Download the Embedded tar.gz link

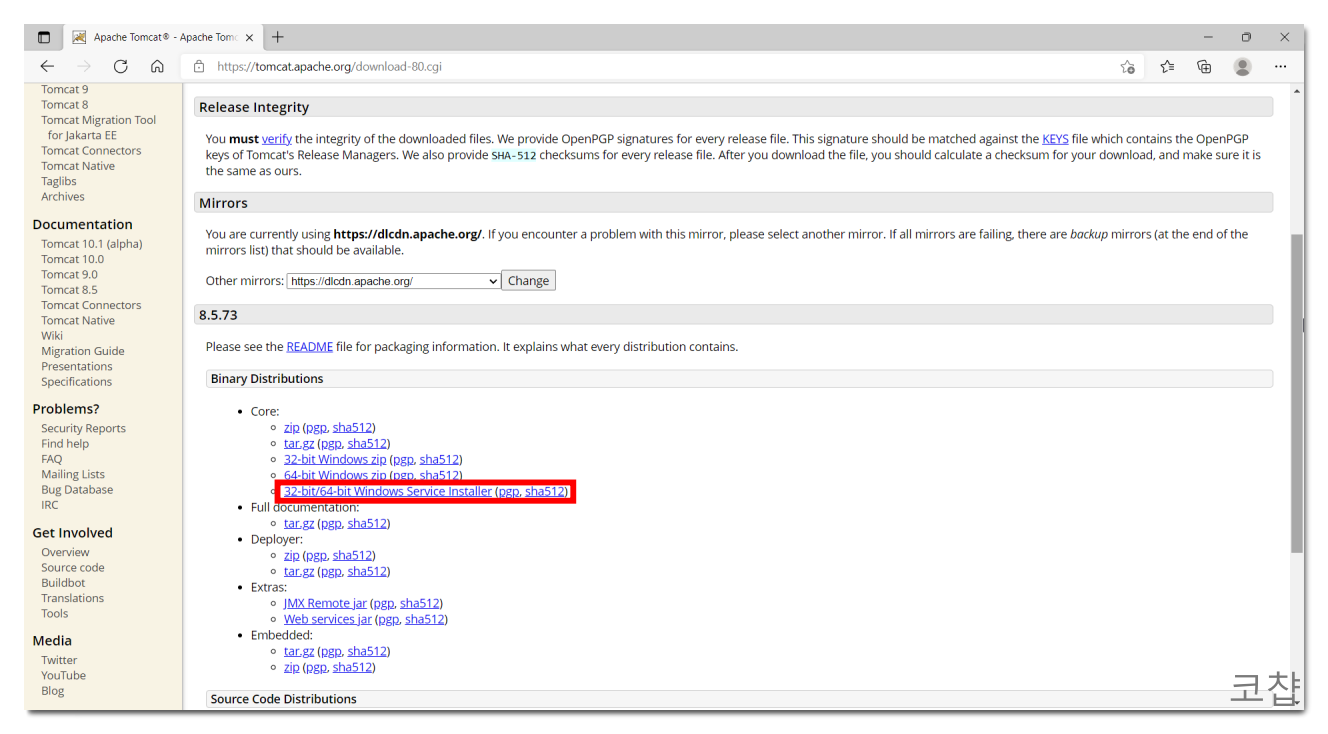[x=299, y=651]
